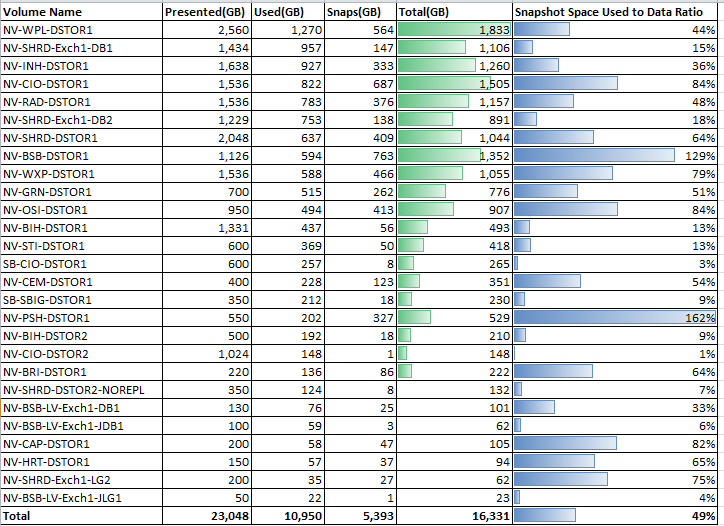Click the used value 437 cell
The image size is (724, 526).
(x=288, y=228)
